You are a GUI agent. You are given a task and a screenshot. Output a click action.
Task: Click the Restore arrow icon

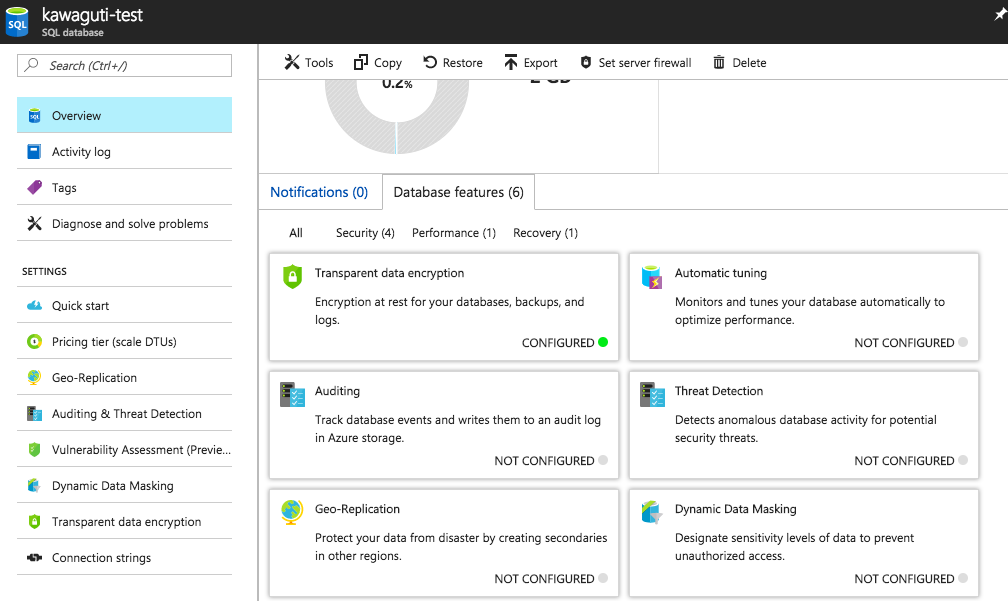point(430,62)
